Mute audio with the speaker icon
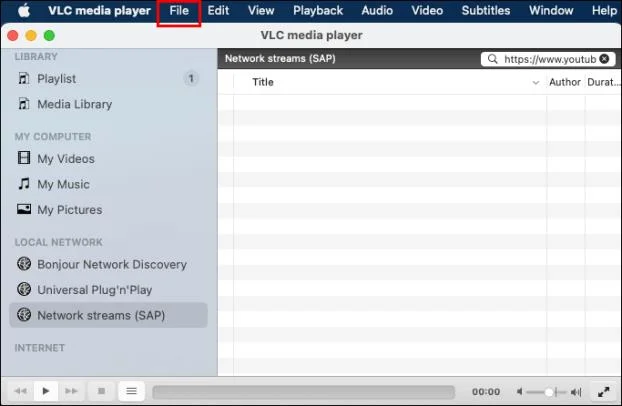 [519, 392]
